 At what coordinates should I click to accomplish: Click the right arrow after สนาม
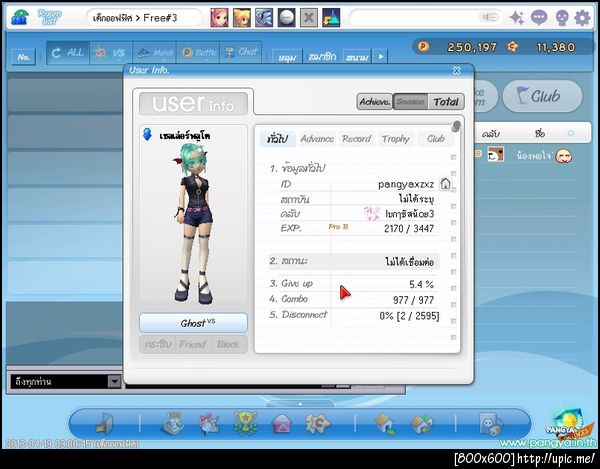click(381, 57)
